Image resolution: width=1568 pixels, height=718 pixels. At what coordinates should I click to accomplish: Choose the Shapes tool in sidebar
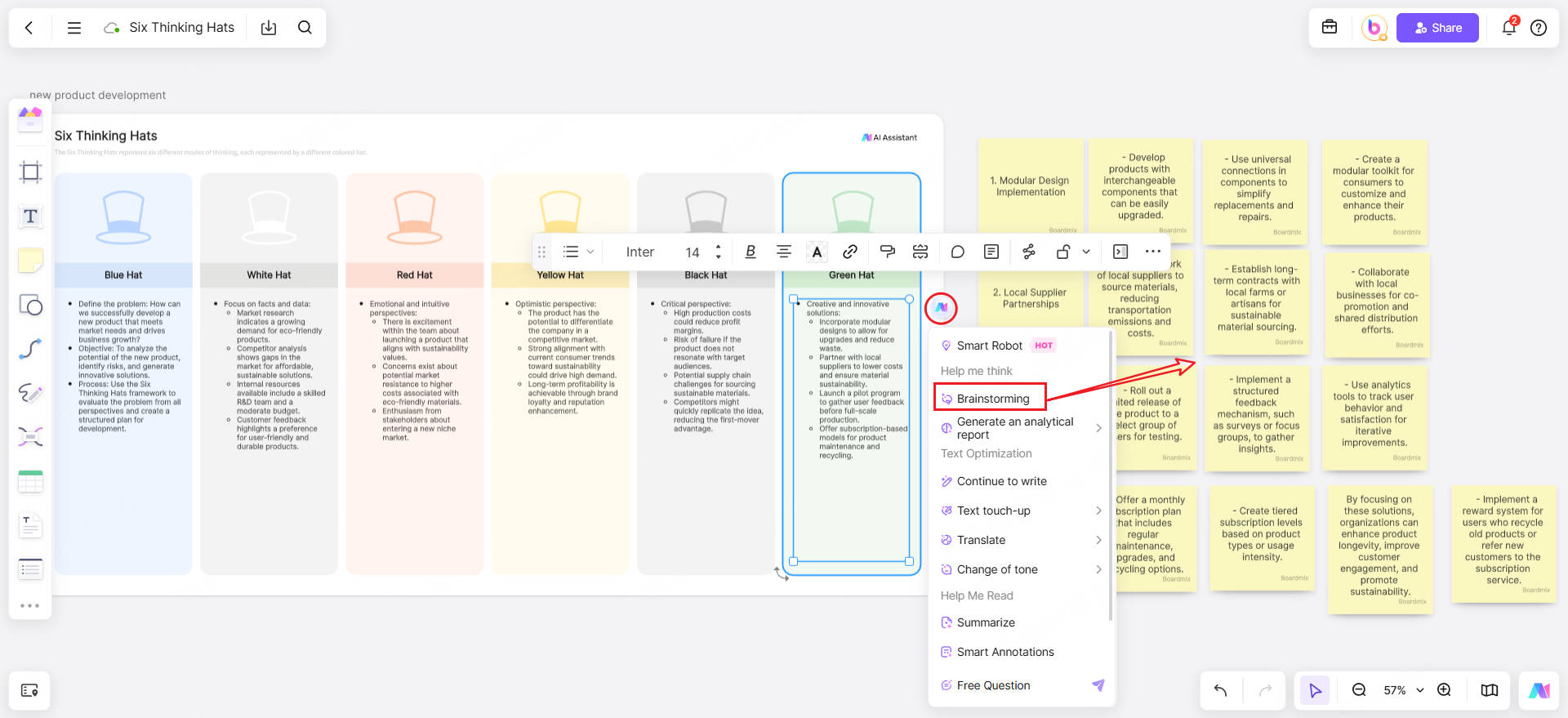coord(30,305)
